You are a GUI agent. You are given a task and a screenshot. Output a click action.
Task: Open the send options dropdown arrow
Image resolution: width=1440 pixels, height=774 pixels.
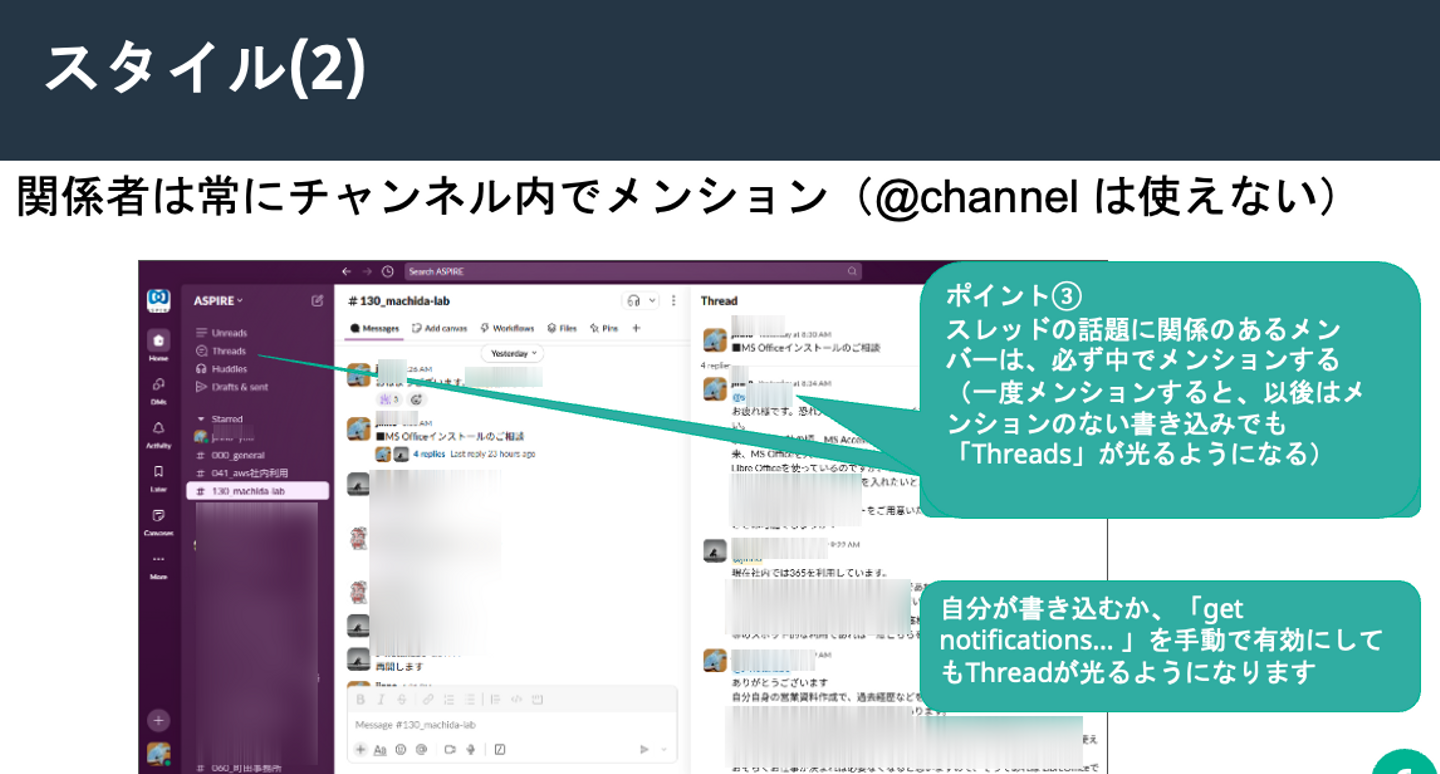click(x=663, y=749)
